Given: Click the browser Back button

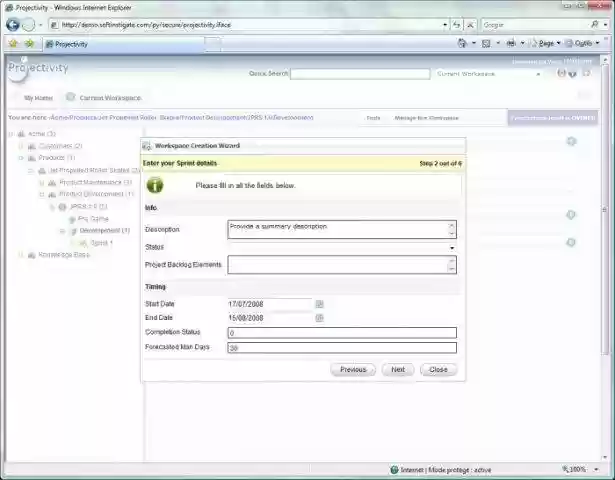Looking at the screenshot, I should click(x=13, y=25).
